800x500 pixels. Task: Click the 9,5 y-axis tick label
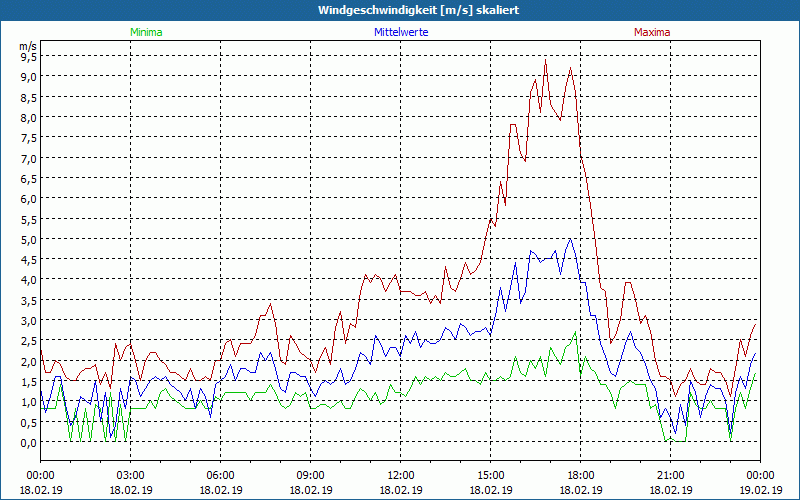click(x=28, y=56)
